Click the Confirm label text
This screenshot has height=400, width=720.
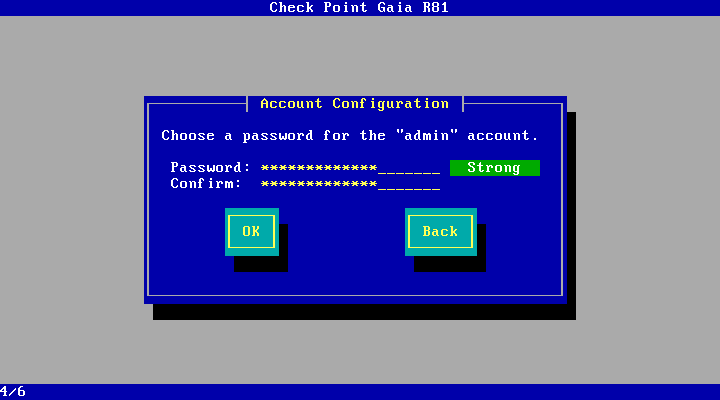[206, 184]
